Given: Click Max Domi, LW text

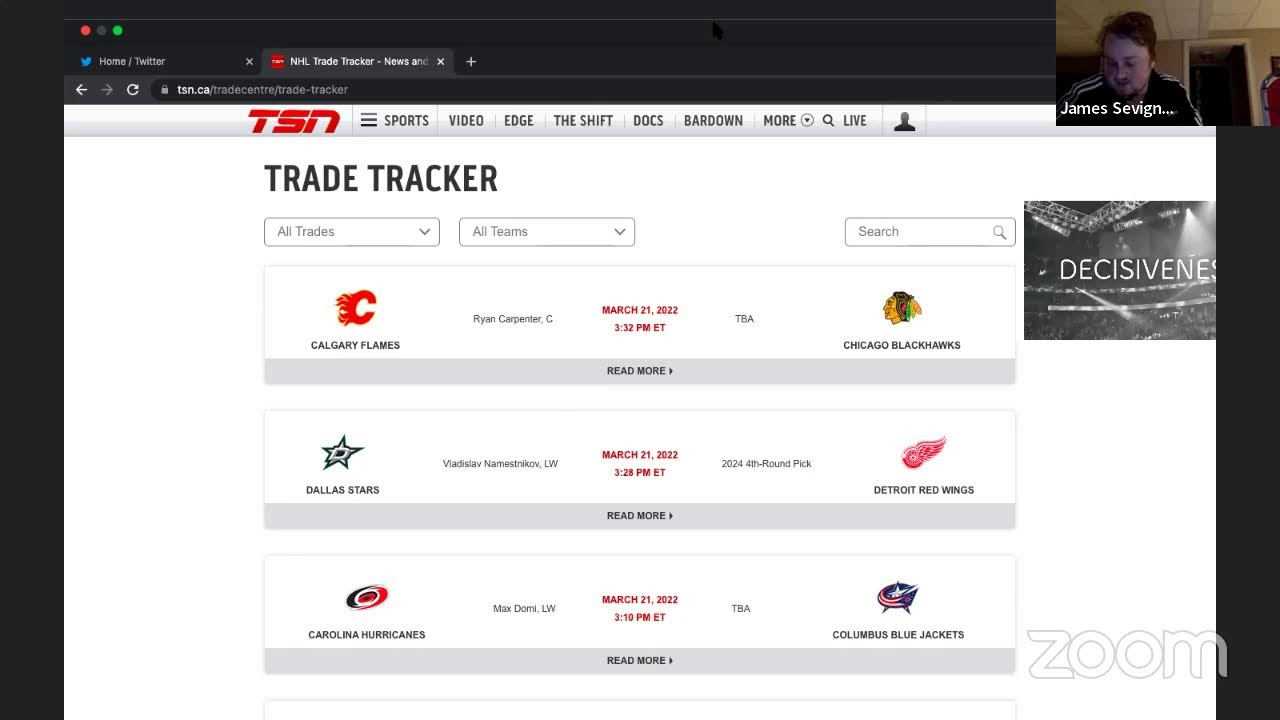Looking at the screenshot, I should tap(524, 608).
